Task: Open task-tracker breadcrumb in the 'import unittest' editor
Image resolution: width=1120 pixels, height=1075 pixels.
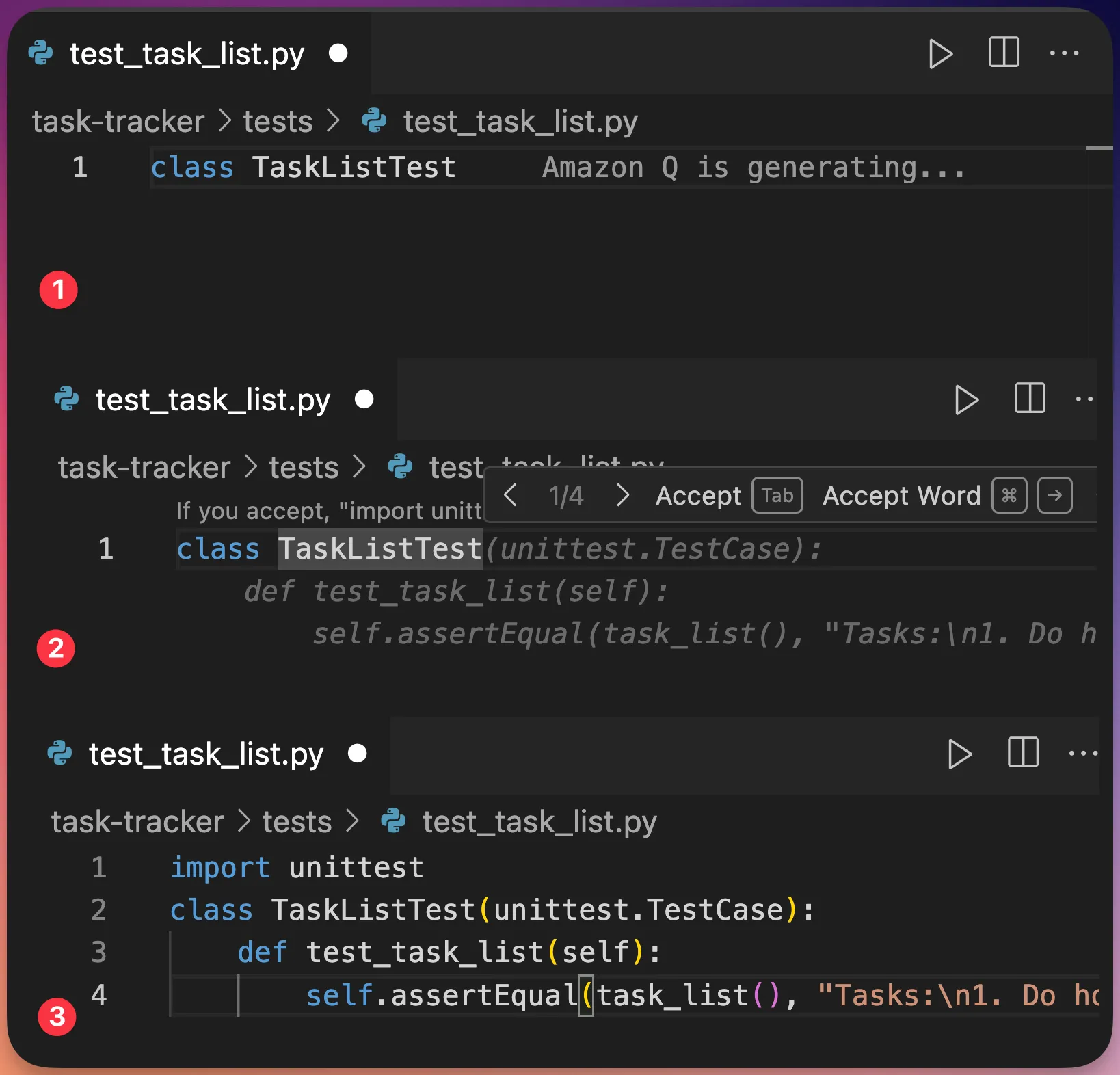Action: pos(137,822)
